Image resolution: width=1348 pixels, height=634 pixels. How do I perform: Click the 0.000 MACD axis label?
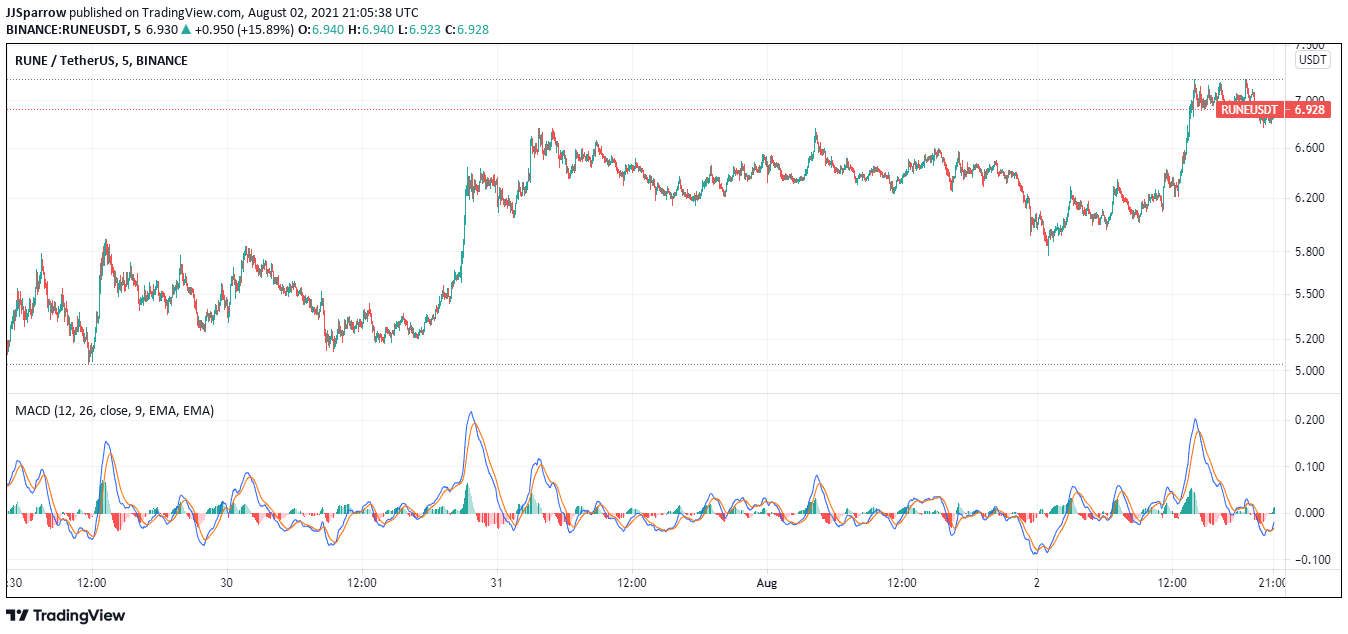click(1309, 513)
